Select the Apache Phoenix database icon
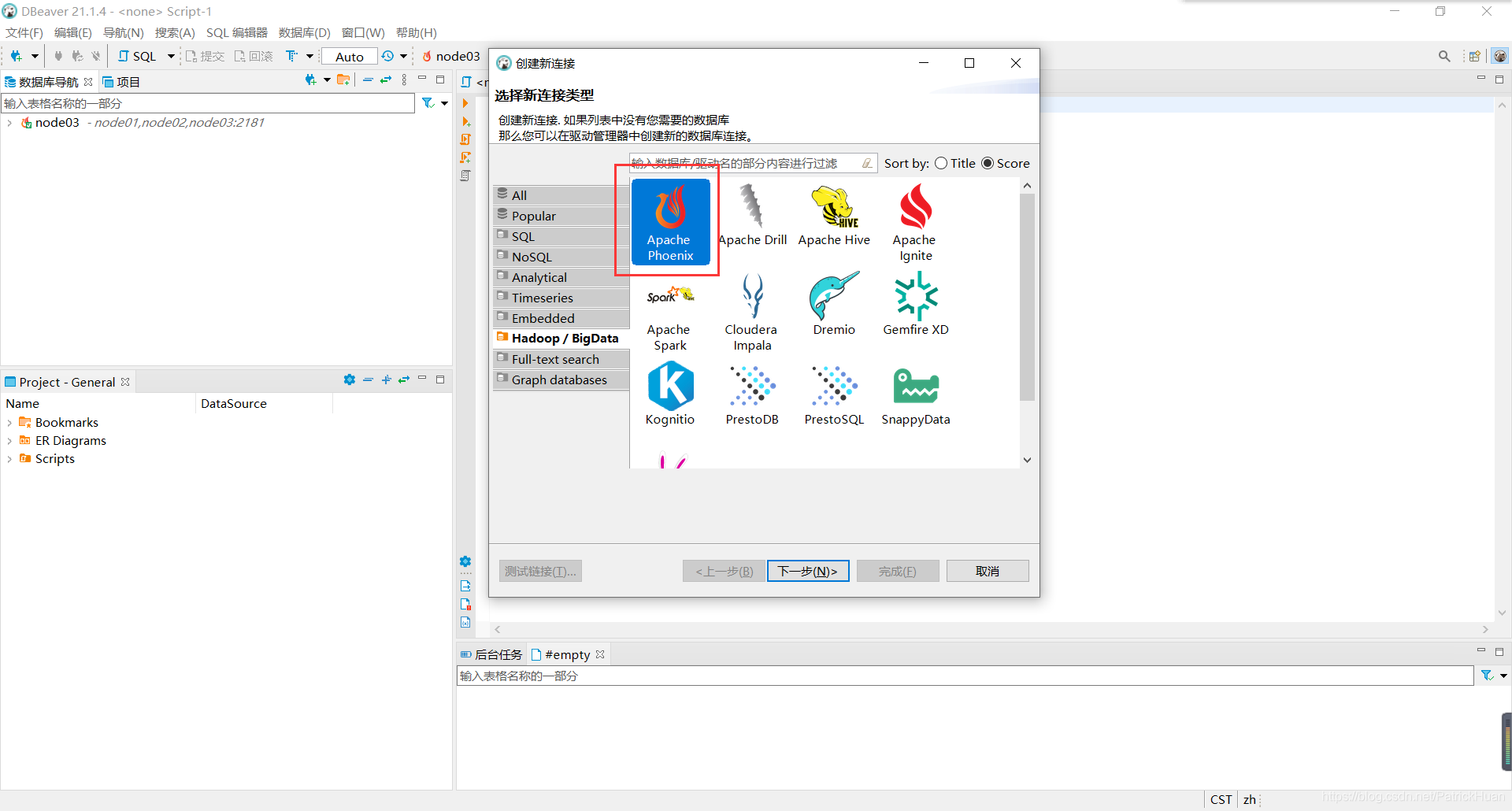Viewport: 1512px width, 811px height. [670, 222]
